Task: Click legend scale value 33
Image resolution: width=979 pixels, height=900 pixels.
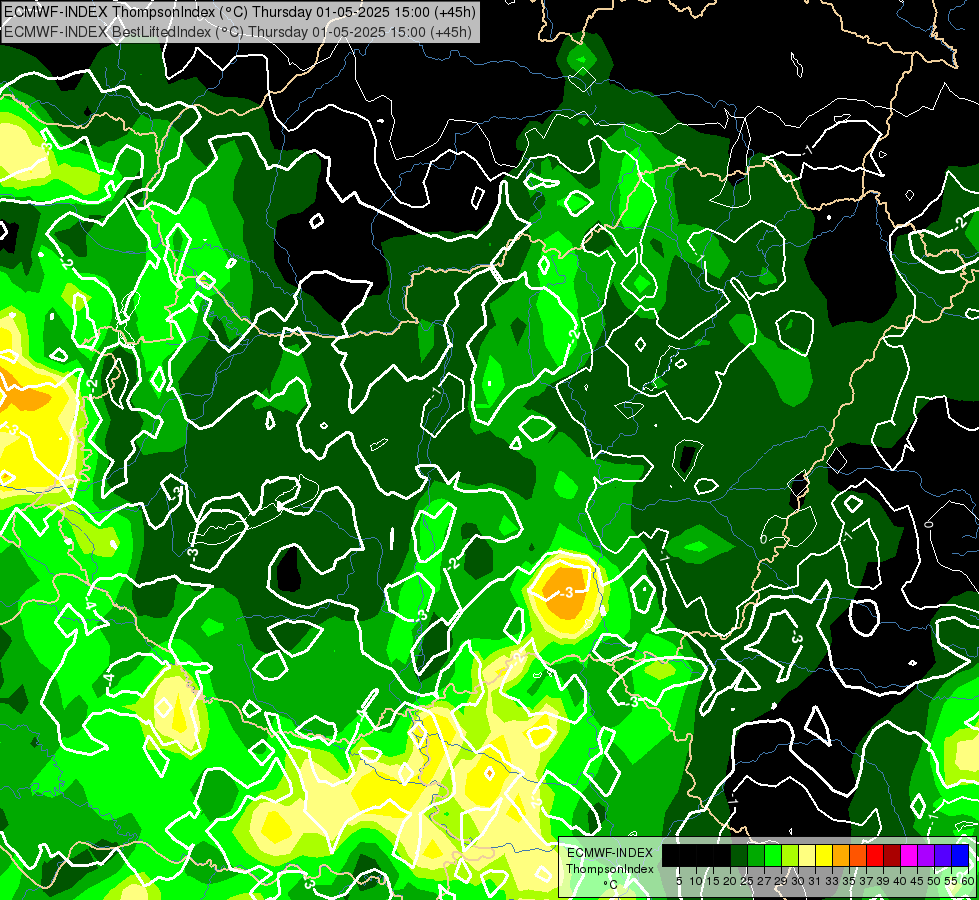Action: click(x=832, y=881)
